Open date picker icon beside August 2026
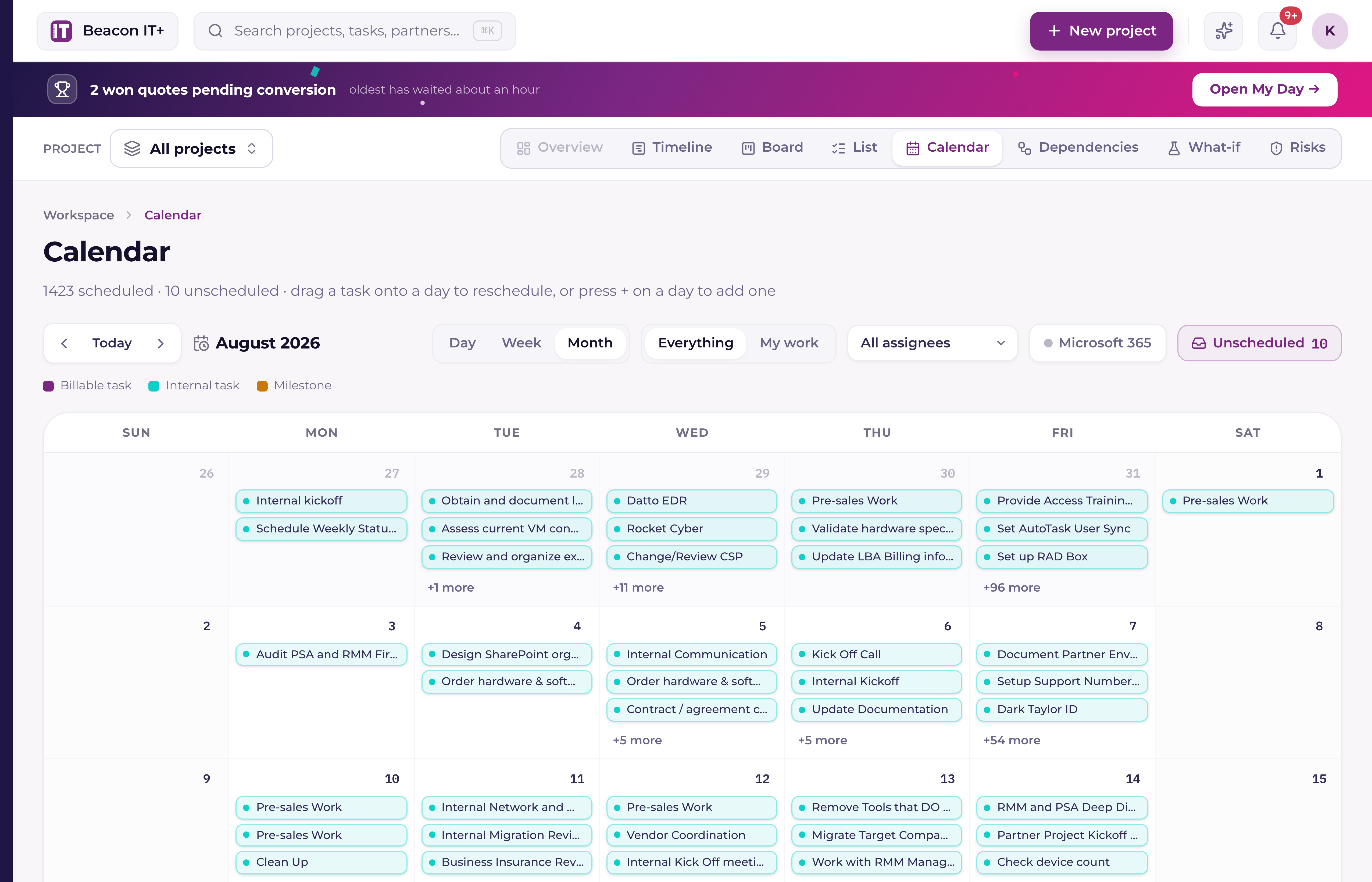1372x882 pixels. pos(201,343)
